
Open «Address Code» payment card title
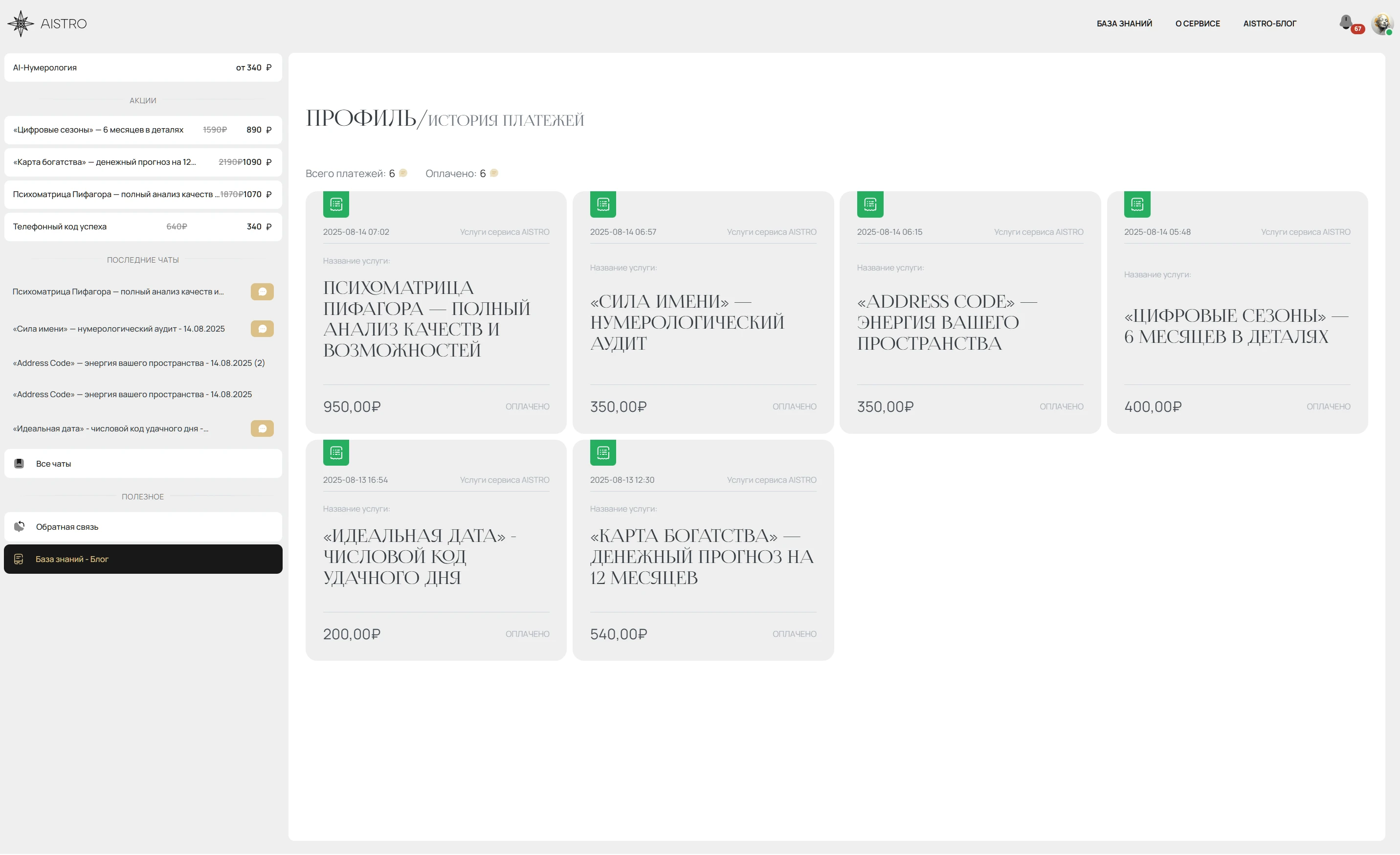(947, 322)
